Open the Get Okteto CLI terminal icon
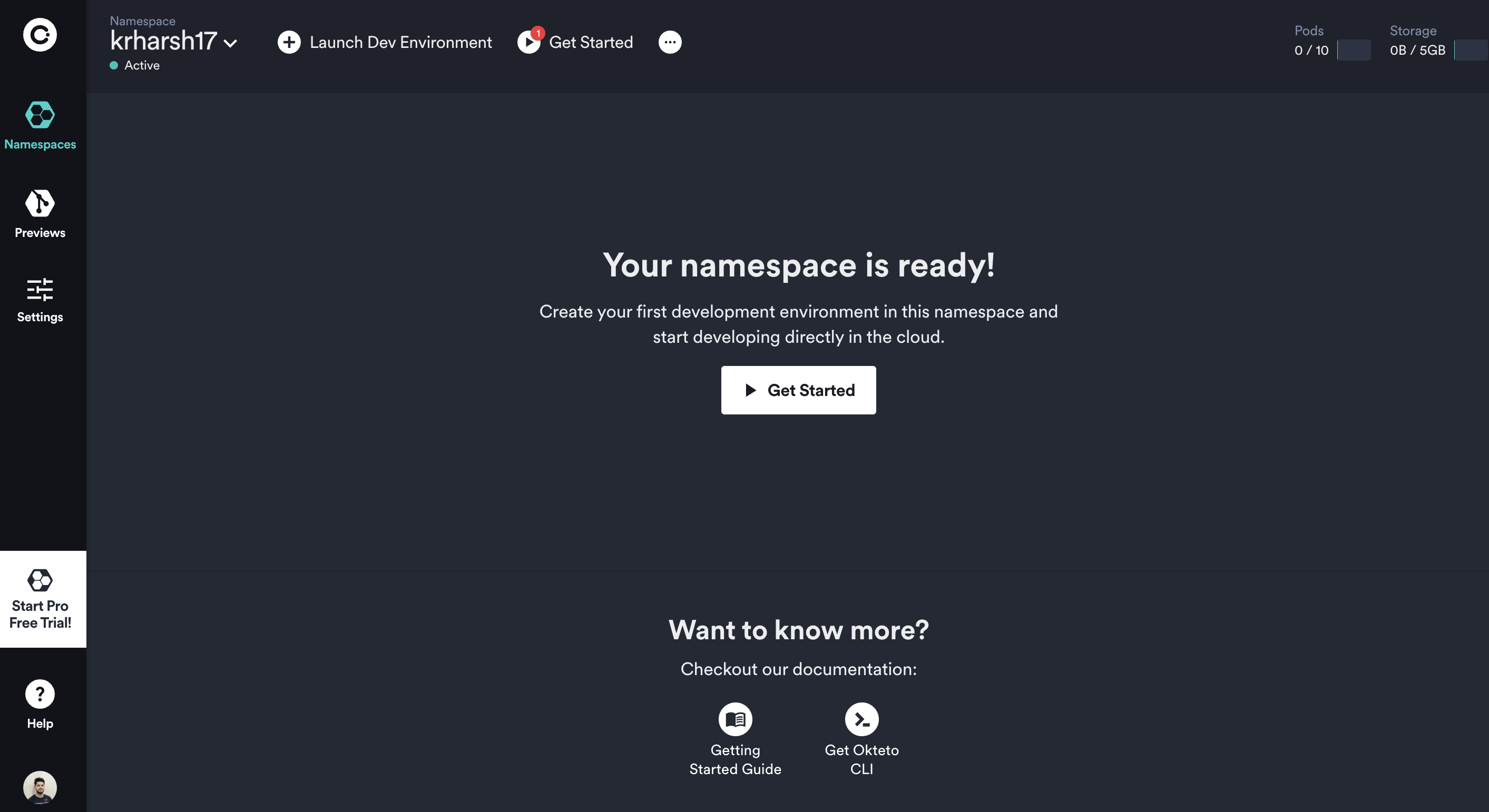Viewport: 1489px width, 812px height. [x=861, y=719]
